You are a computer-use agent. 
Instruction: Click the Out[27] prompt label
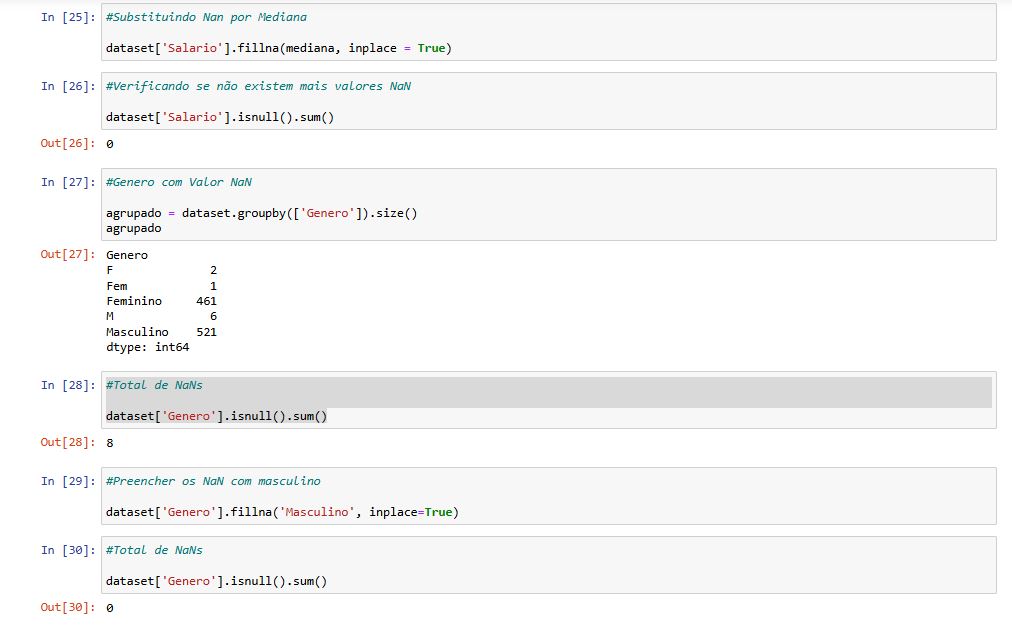coord(68,254)
